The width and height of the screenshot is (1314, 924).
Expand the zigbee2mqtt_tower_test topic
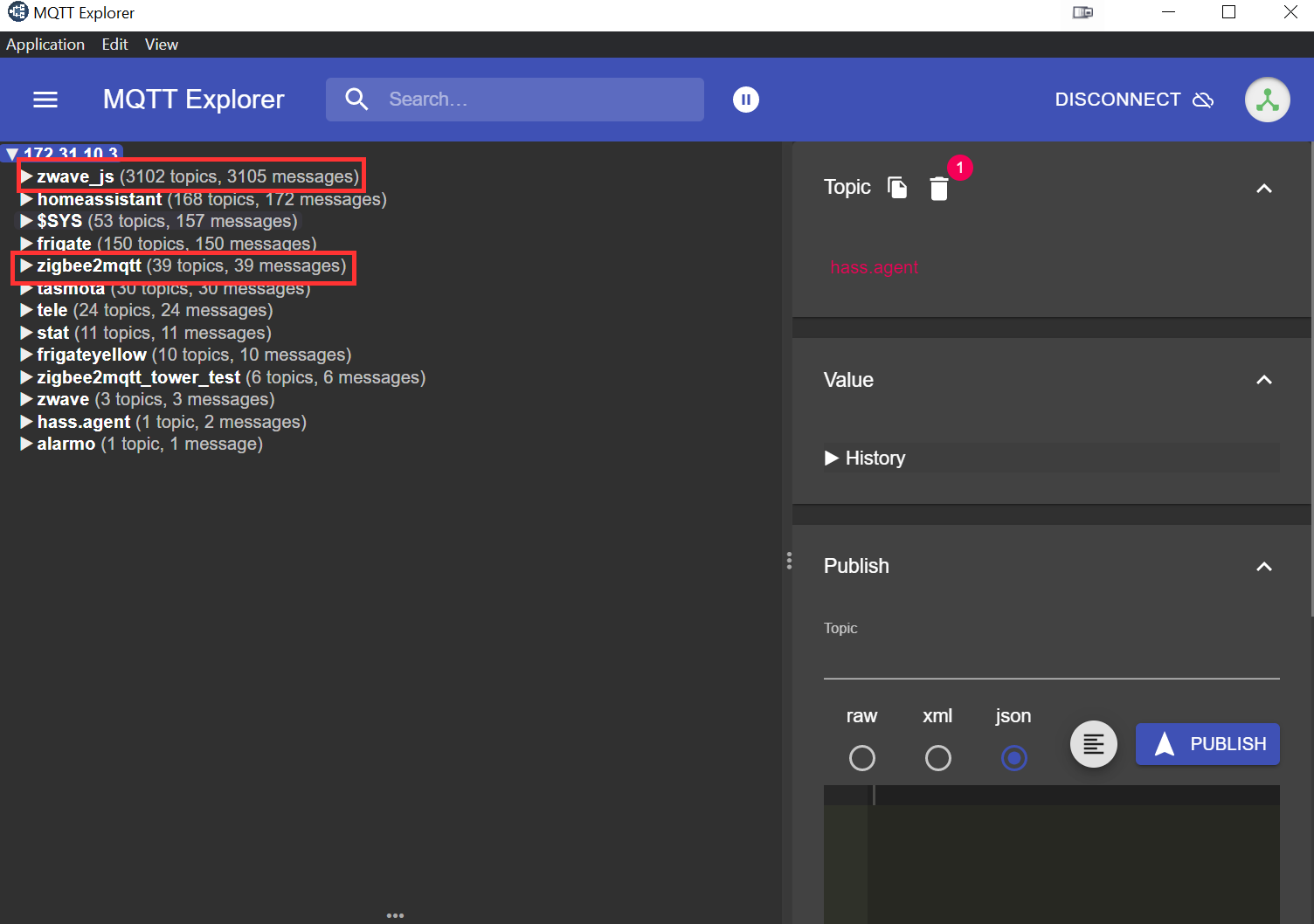[x=26, y=377]
